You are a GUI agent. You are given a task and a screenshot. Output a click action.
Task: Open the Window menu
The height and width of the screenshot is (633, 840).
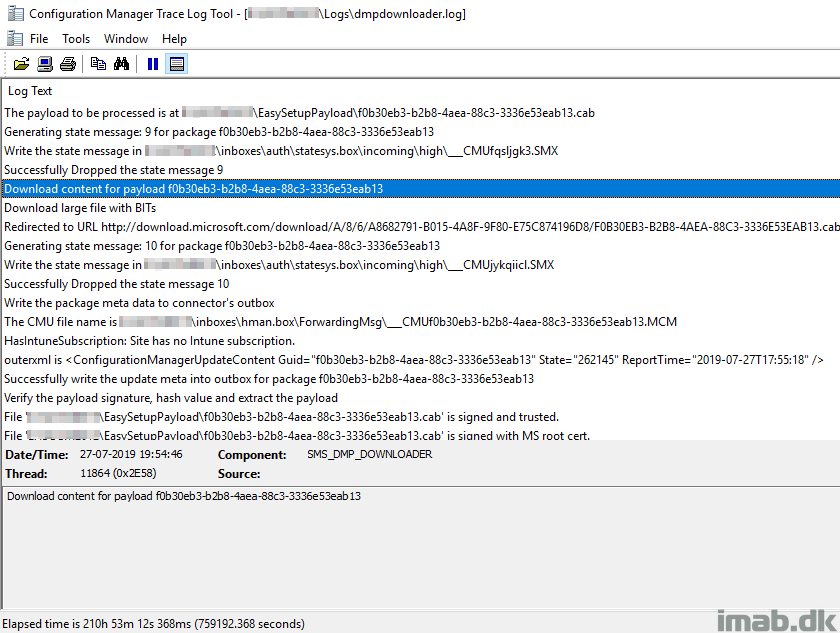click(x=126, y=39)
